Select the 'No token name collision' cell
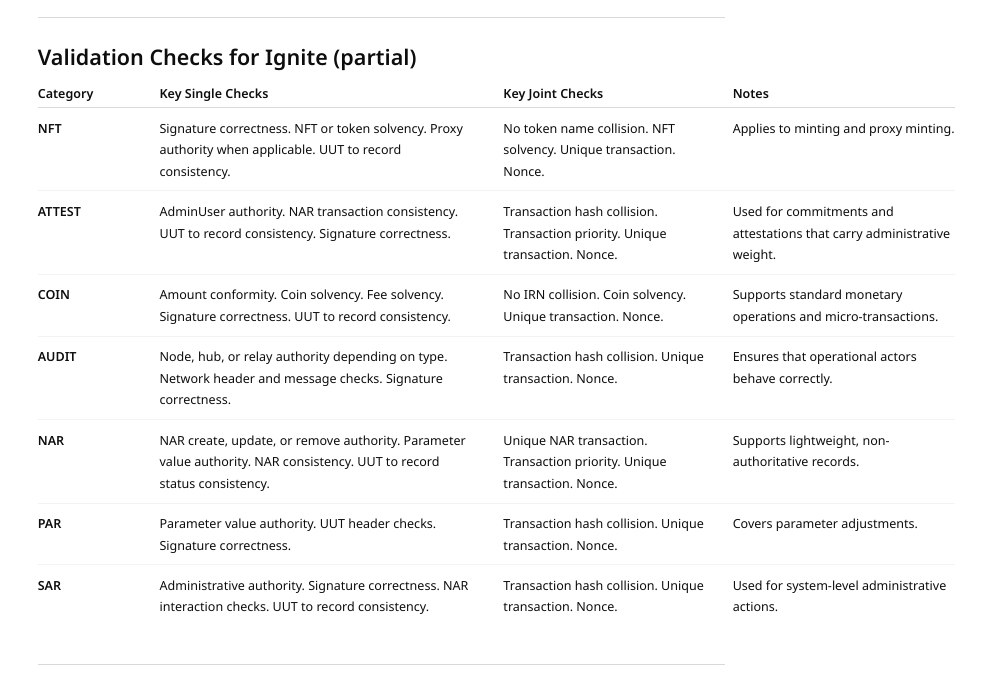 tap(588, 150)
